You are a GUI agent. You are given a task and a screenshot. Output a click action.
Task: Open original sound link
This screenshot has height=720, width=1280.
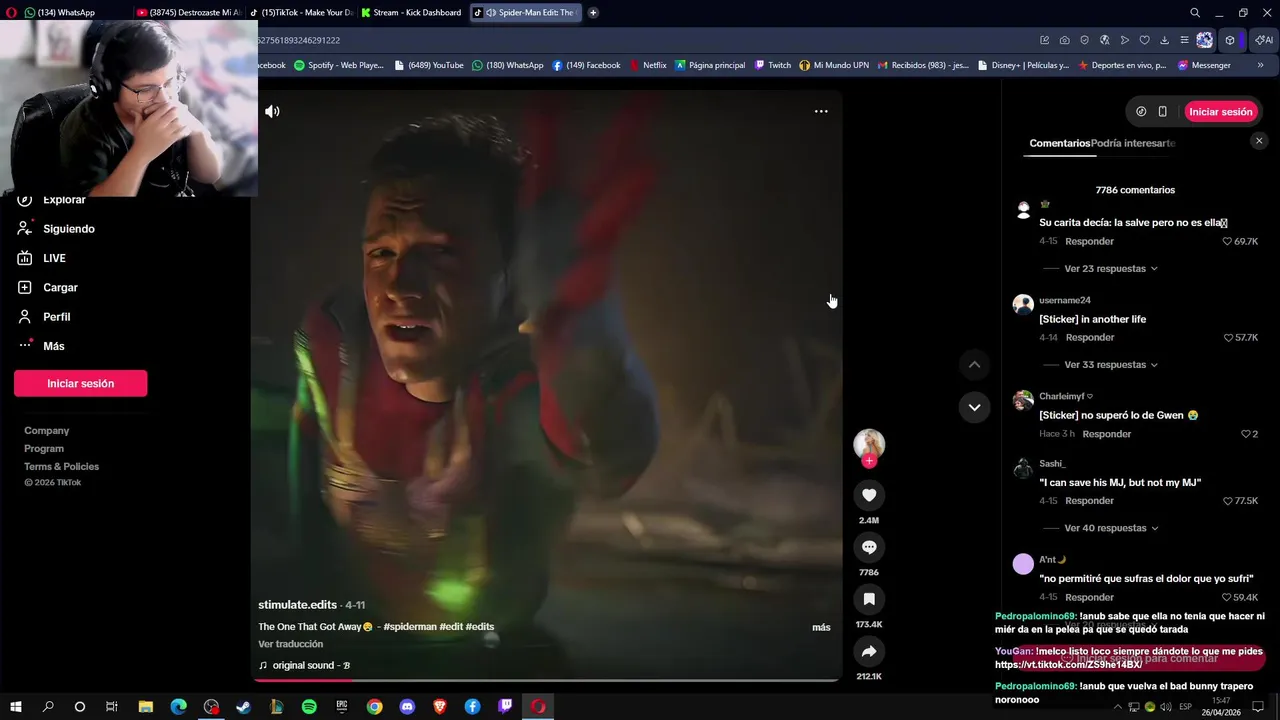304,665
